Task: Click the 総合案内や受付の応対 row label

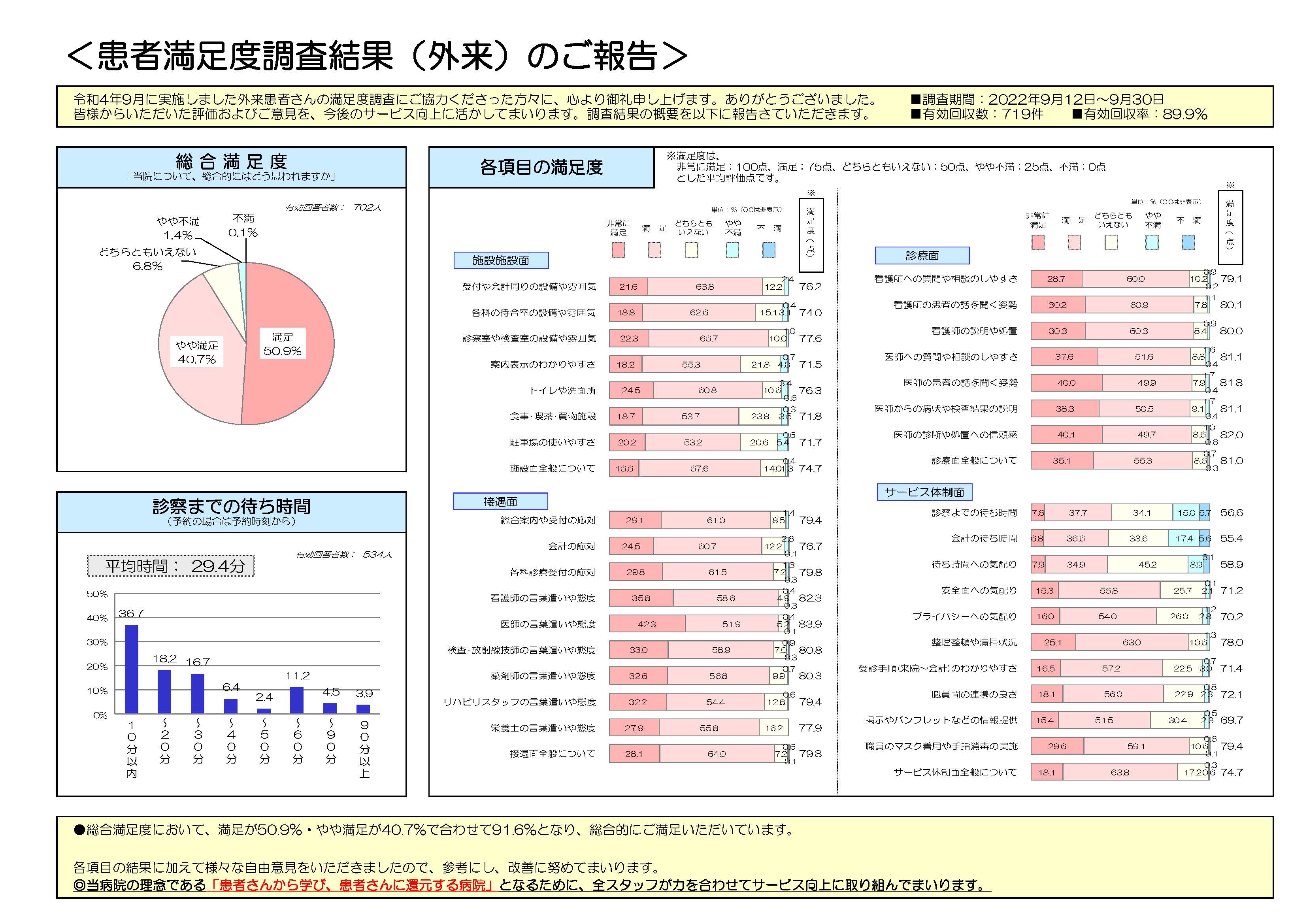Action: 548,520
